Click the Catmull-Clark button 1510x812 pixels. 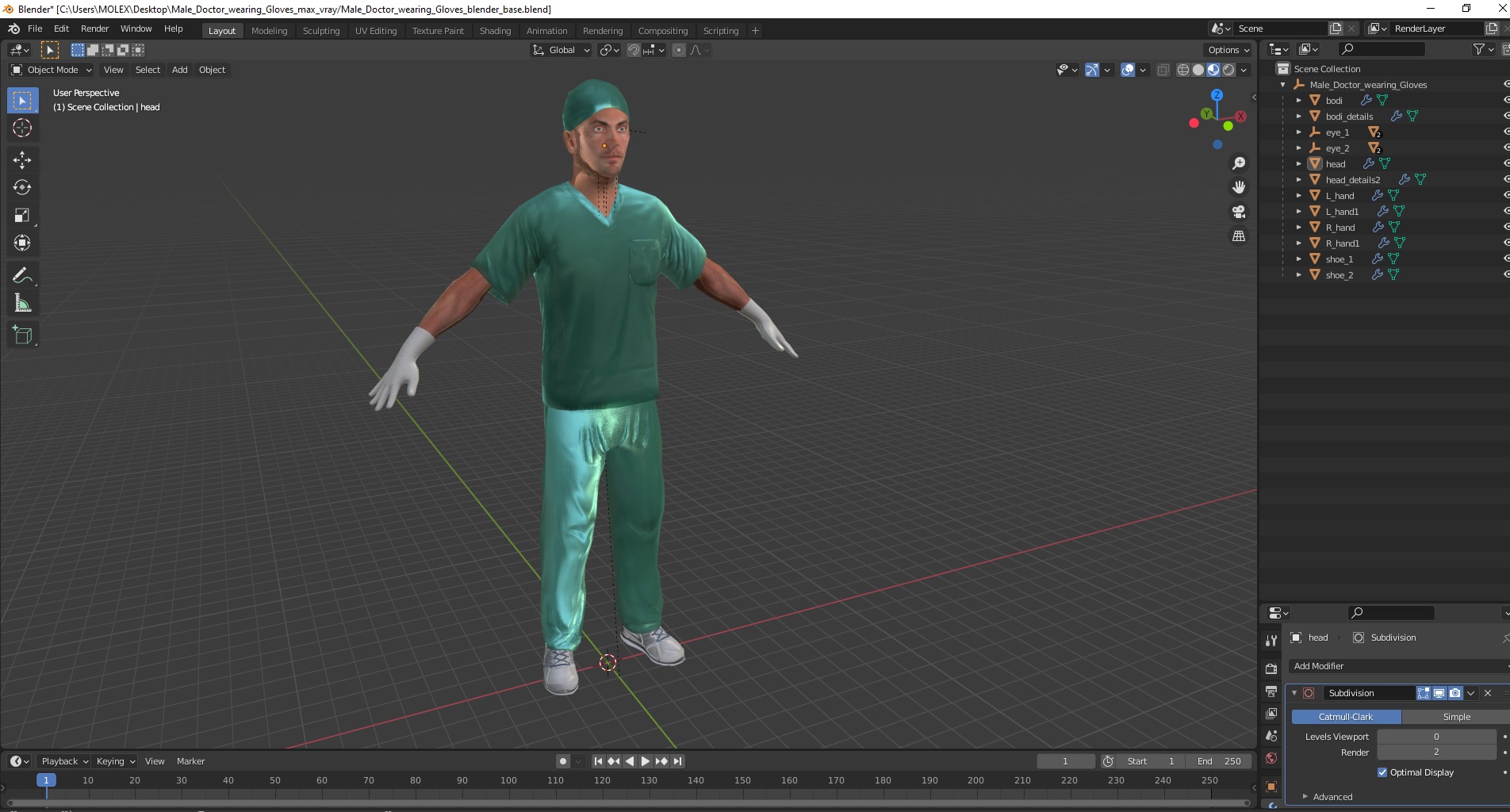point(1346,717)
